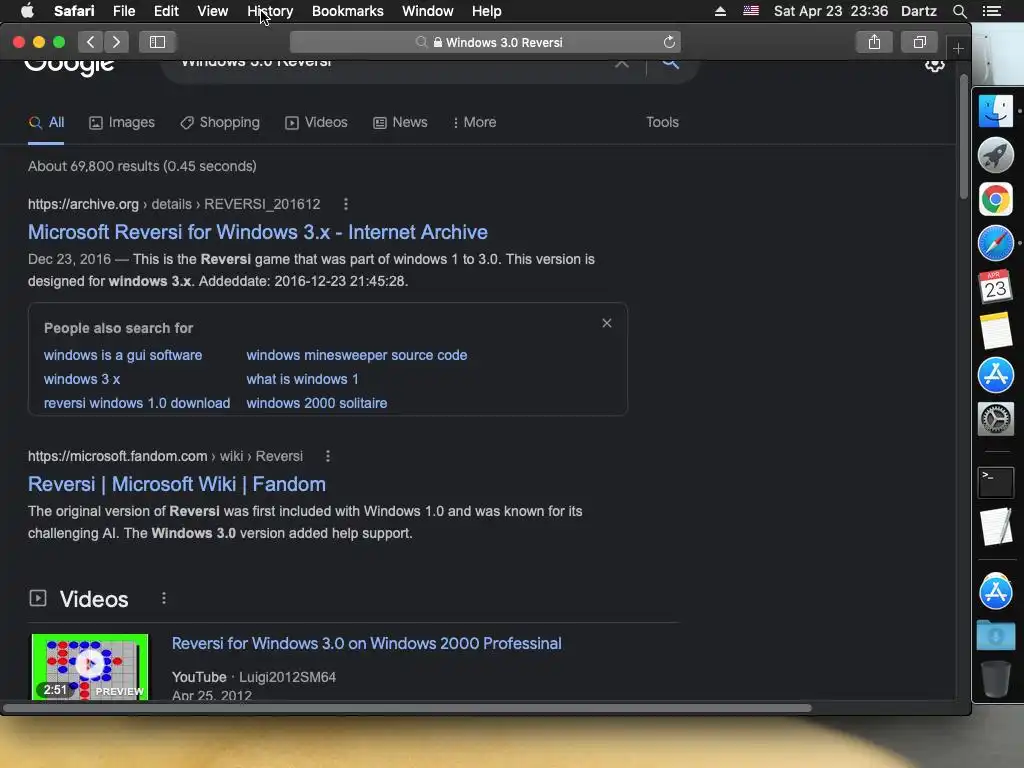Open Spotlight search in the menu bar

959,11
